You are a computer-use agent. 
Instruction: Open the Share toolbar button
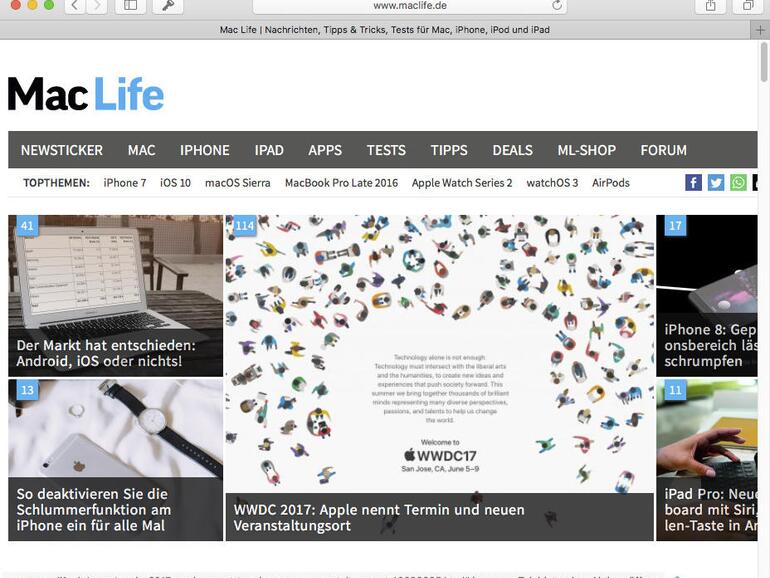(710, 6)
